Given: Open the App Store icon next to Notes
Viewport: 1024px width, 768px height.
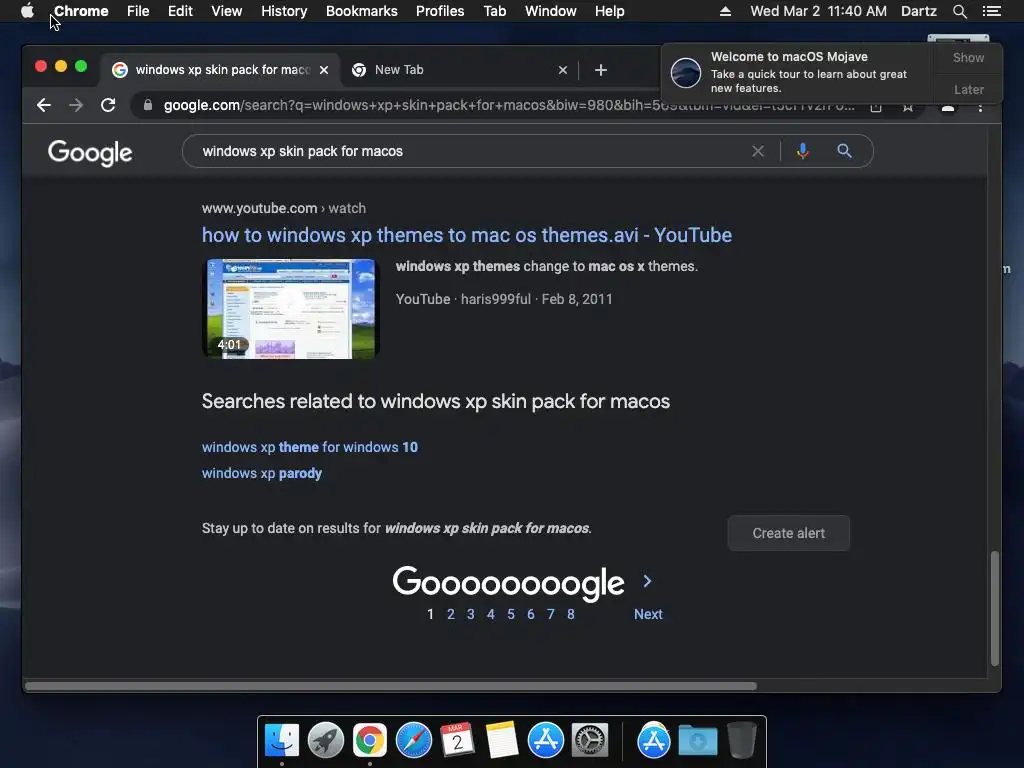Looking at the screenshot, I should 545,740.
